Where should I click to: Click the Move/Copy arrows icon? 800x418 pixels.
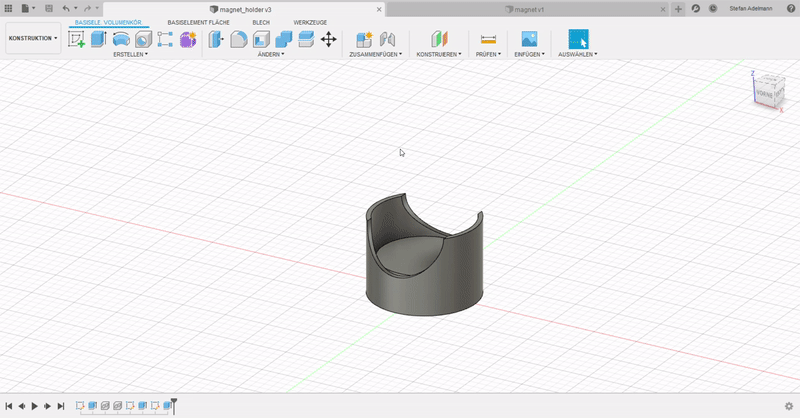(x=328, y=40)
